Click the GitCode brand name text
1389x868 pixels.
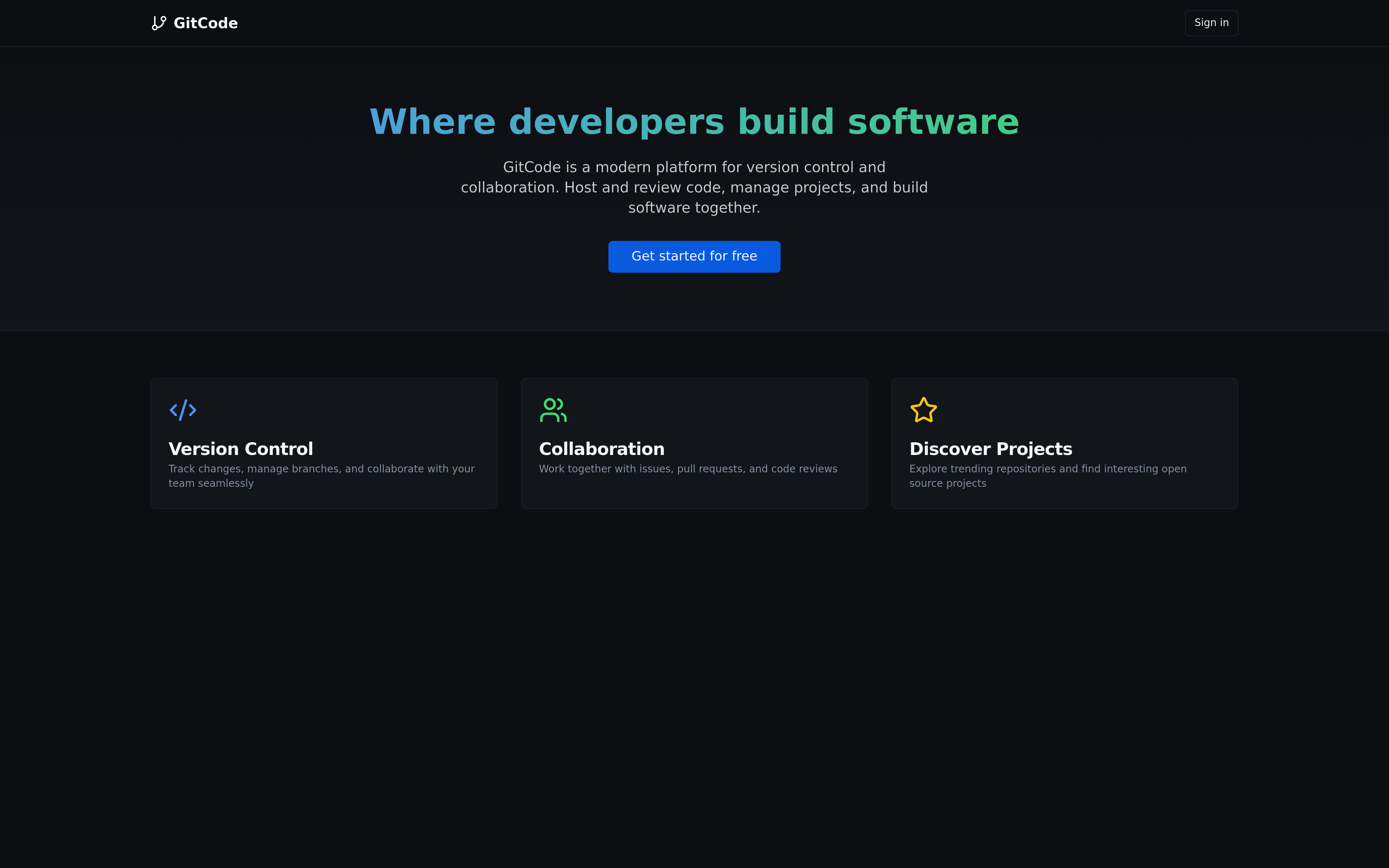(205, 23)
